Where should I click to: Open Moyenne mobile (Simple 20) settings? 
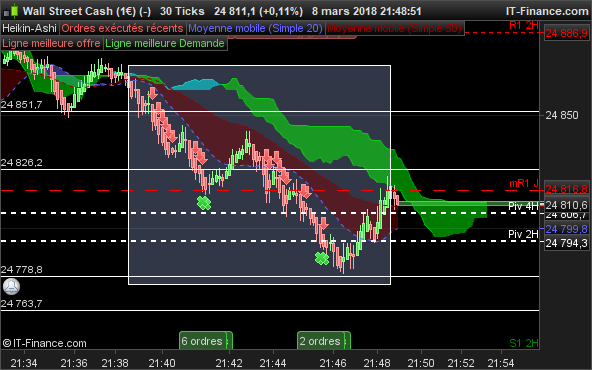255,28
